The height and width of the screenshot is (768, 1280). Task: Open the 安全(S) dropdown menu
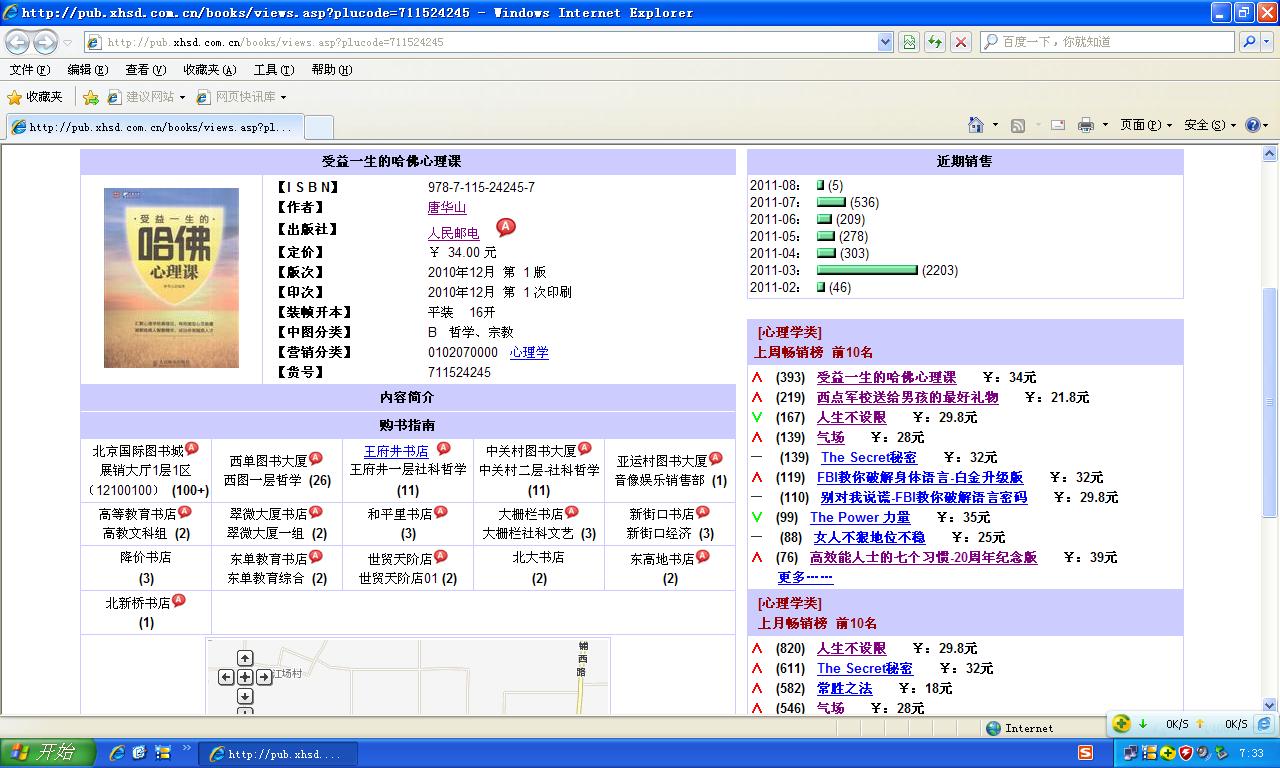1210,125
